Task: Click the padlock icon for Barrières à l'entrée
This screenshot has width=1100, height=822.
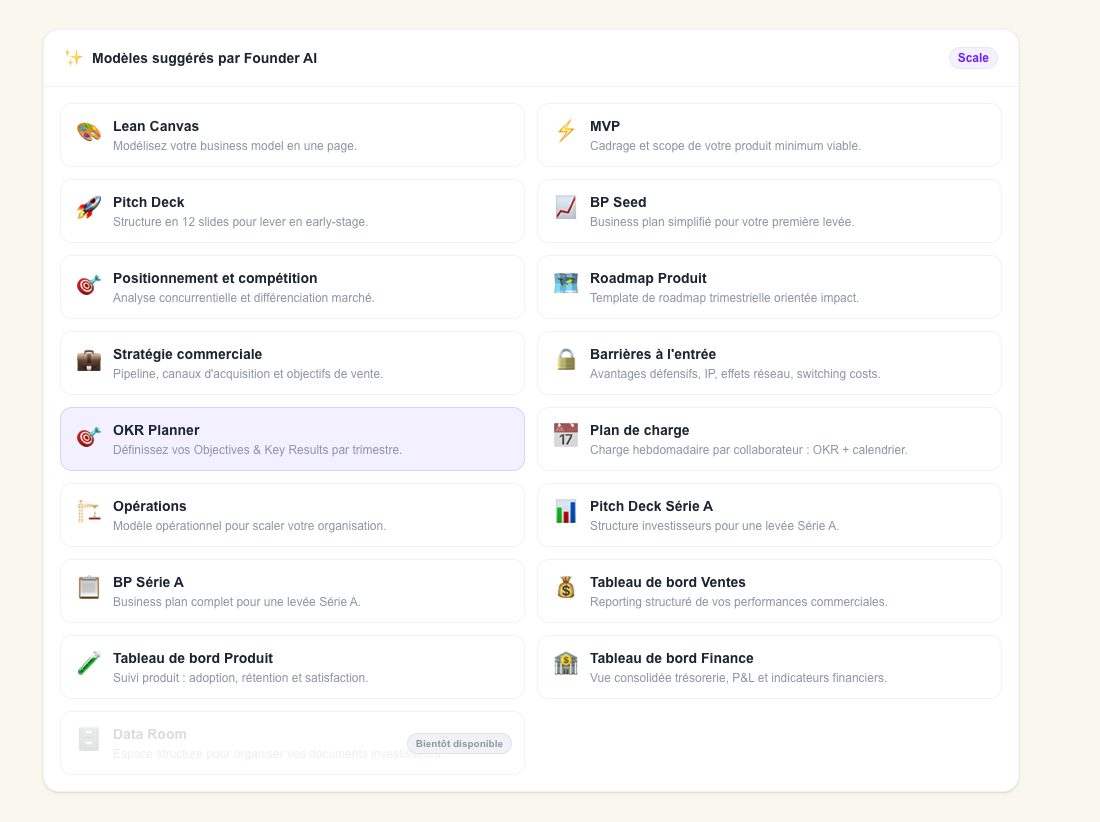Action: coord(566,359)
